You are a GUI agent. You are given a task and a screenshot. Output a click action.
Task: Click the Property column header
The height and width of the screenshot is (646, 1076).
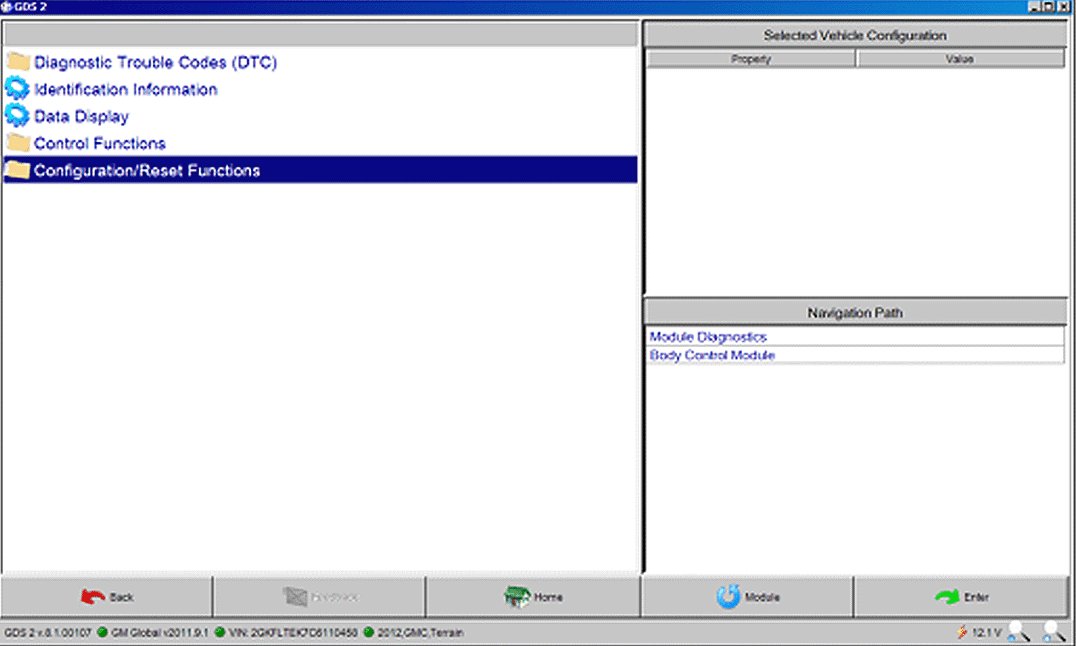click(x=750, y=59)
